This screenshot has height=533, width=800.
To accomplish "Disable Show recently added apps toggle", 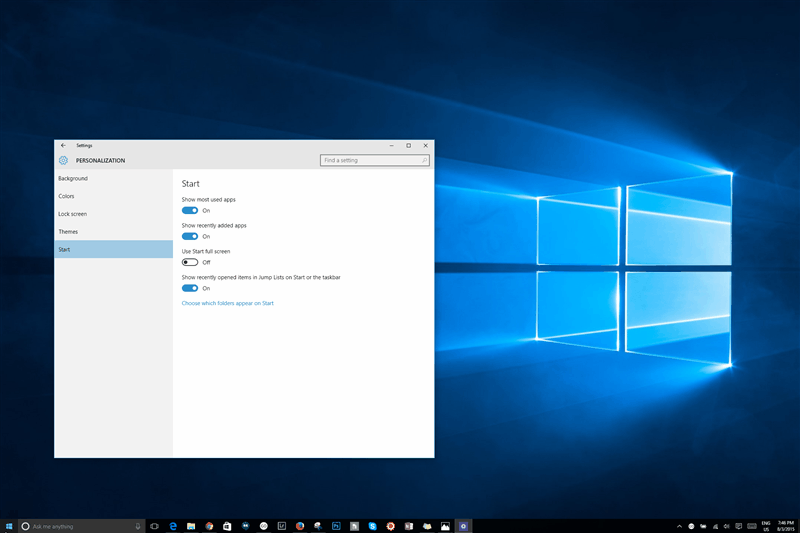I will point(190,236).
